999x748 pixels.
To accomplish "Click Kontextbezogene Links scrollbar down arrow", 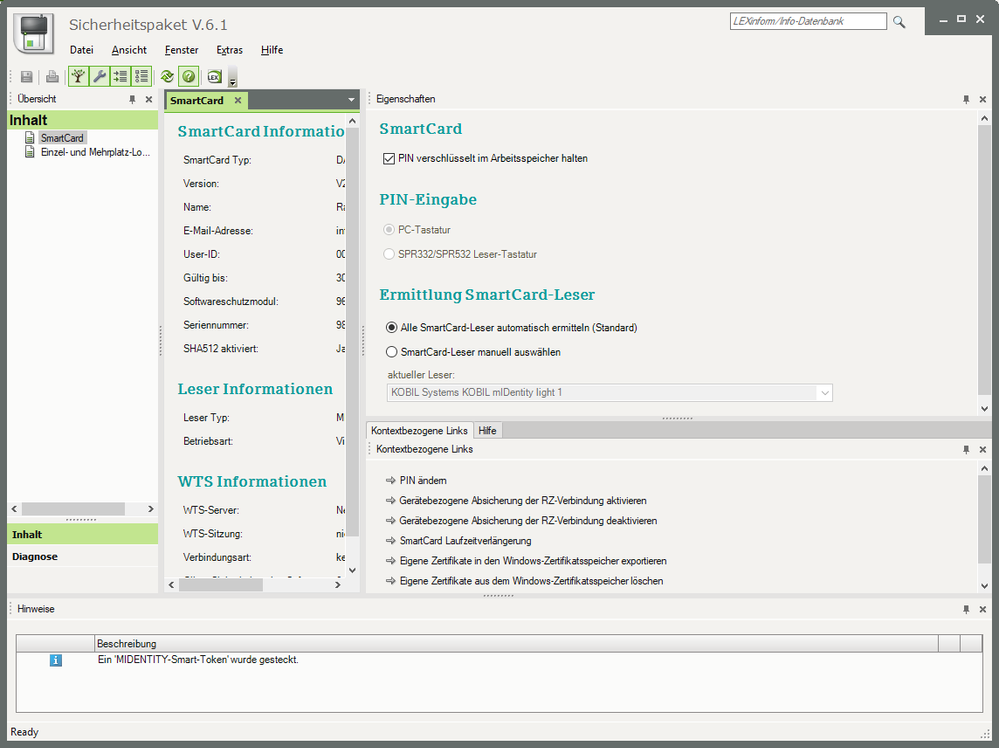I will (984, 586).
